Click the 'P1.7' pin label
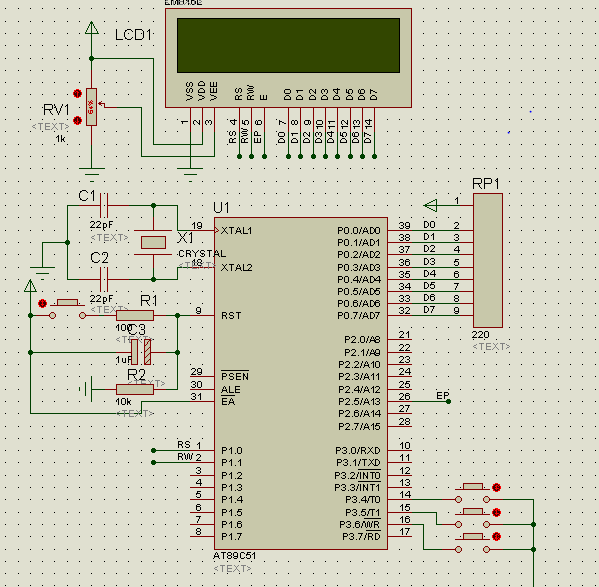 232,537
